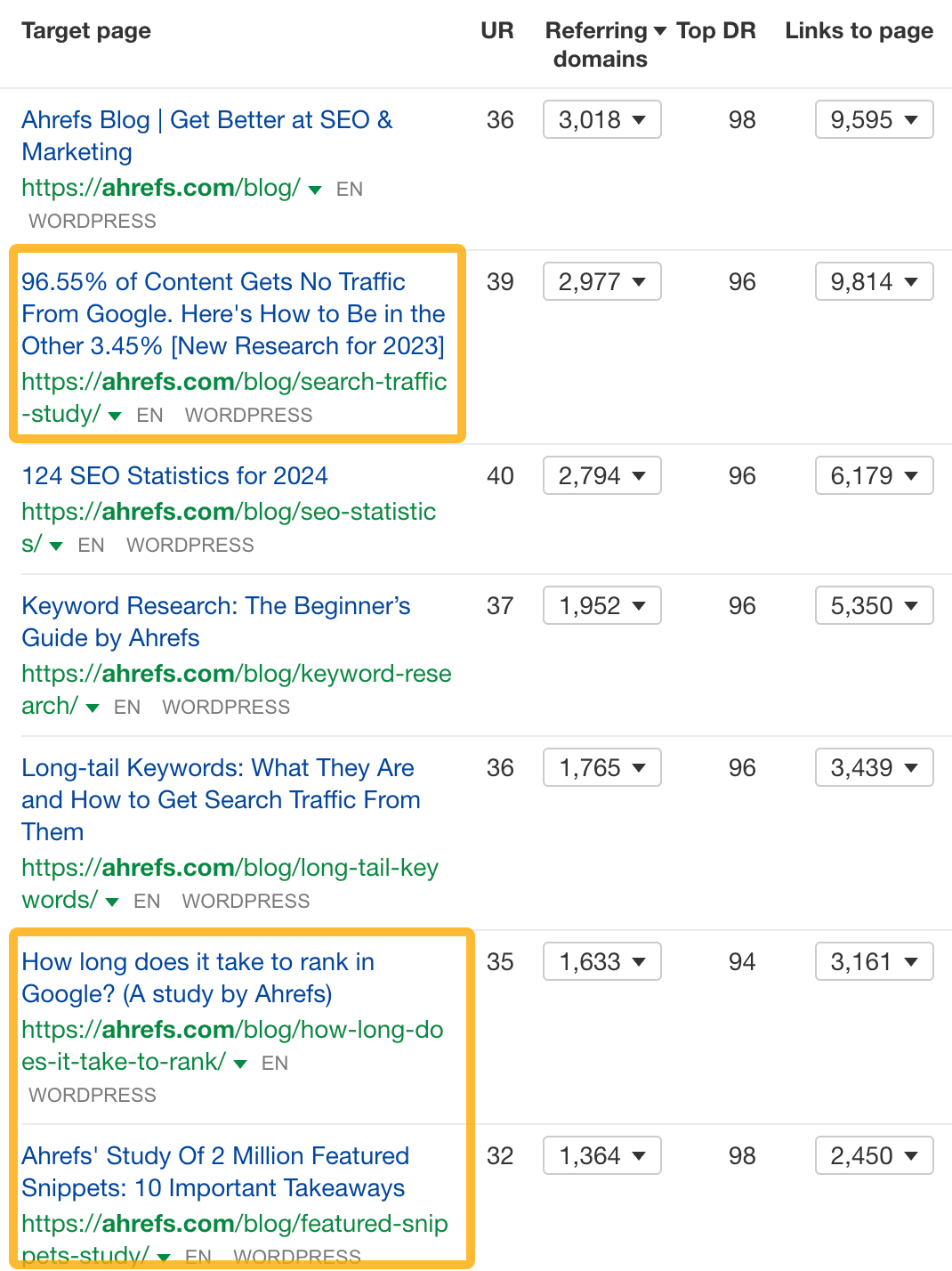
Task: Expand the 6,179 links dropdown for seo-statistics page
Action: point(873,475)
